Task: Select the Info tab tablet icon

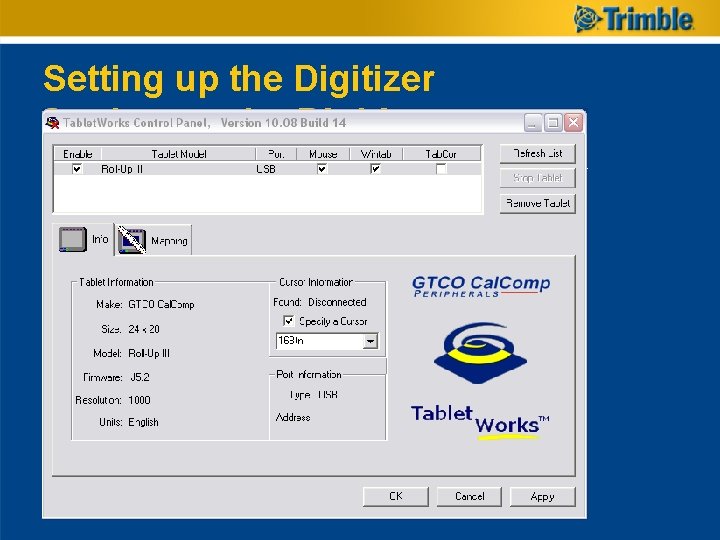Action: [73, 239]
